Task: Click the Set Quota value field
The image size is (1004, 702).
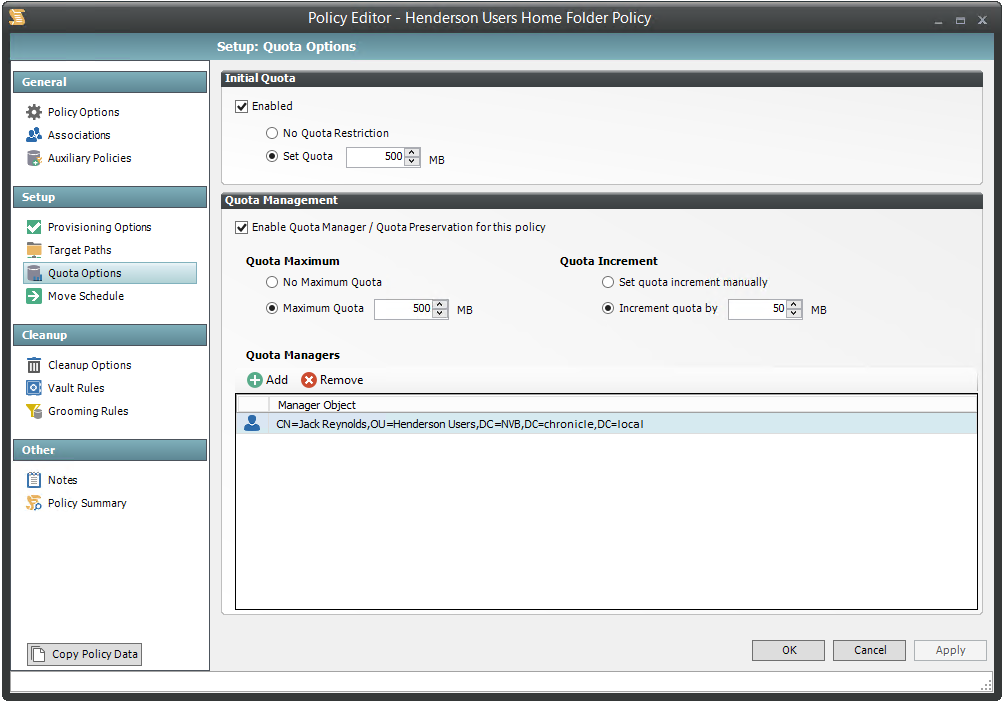Action: click(x=375, y=157)
